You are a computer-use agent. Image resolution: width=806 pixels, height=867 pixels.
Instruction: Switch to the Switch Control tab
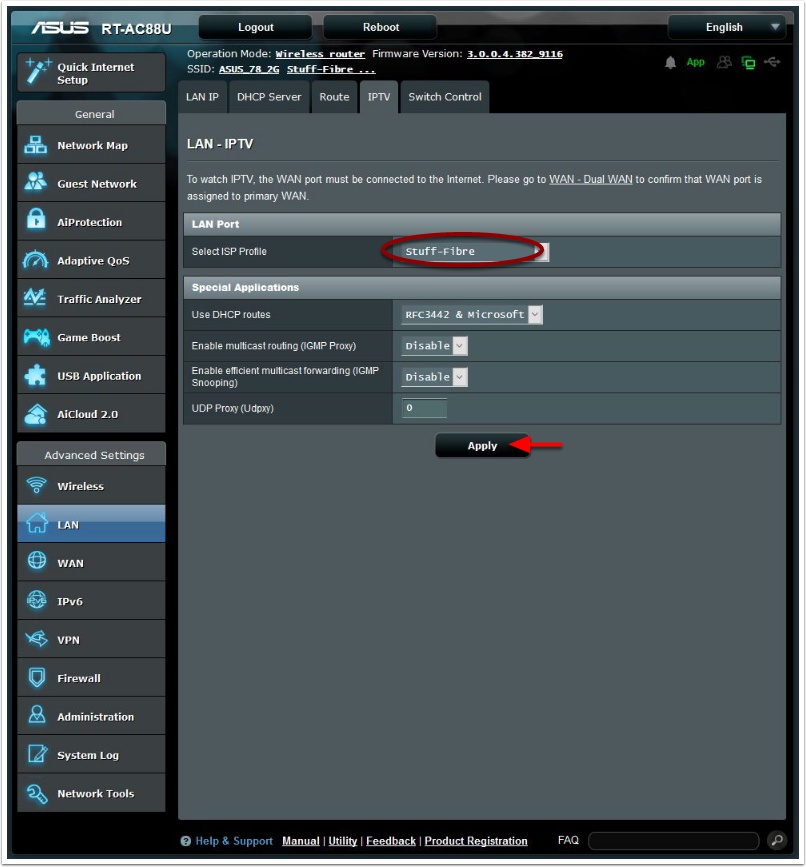coord(445,97)
